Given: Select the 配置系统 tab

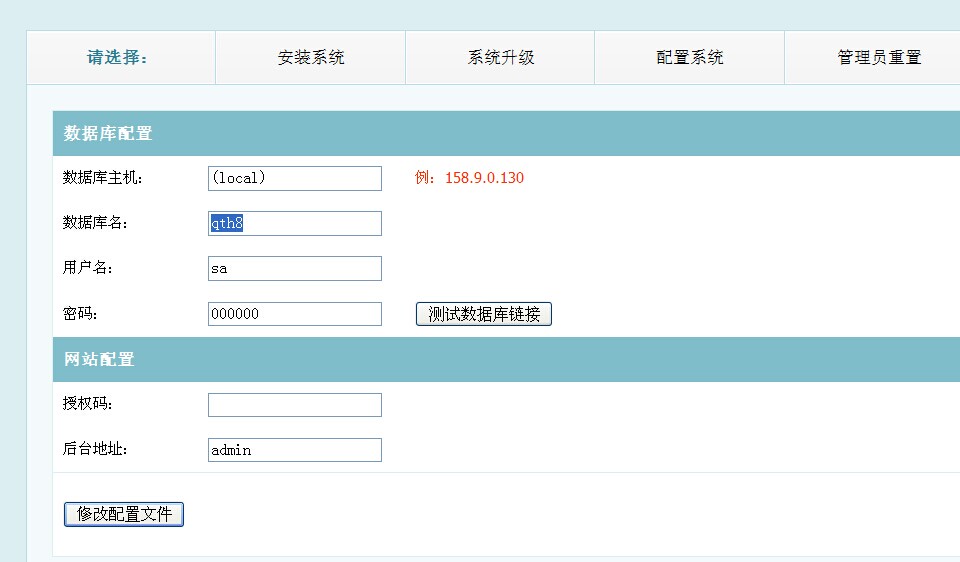Looking at the screenshot, I should coord(689,58).
